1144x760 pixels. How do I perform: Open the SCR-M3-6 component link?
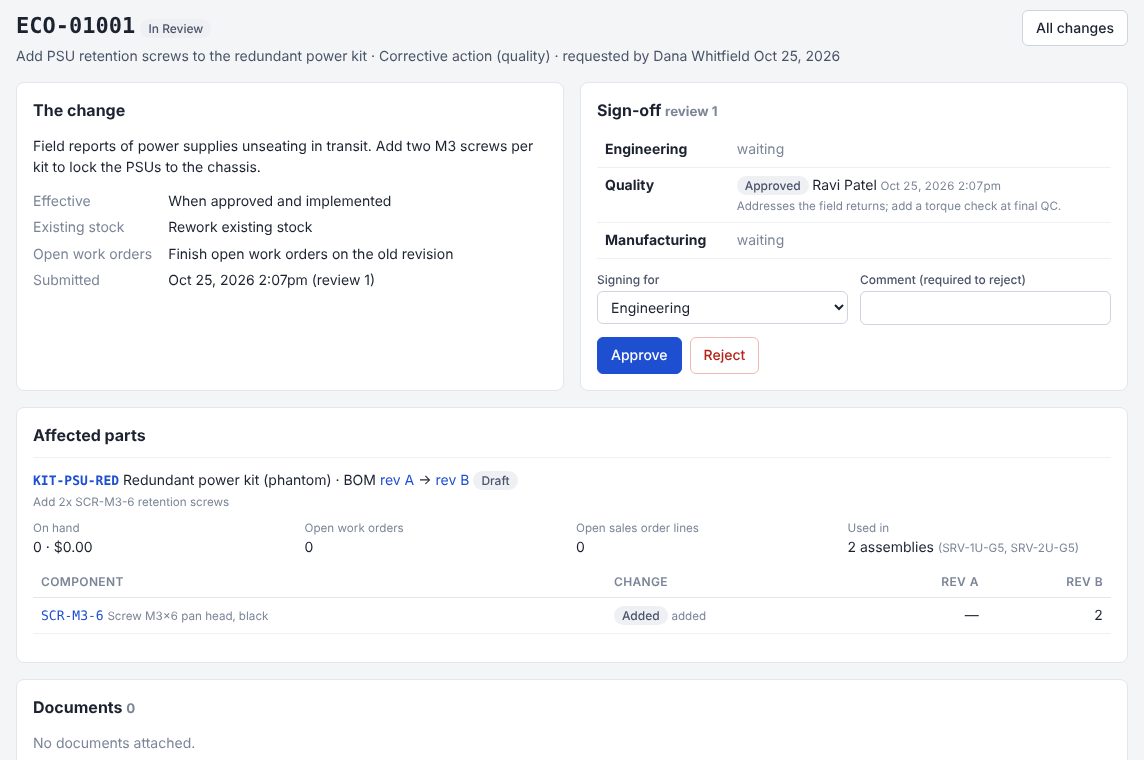[72, 616]
